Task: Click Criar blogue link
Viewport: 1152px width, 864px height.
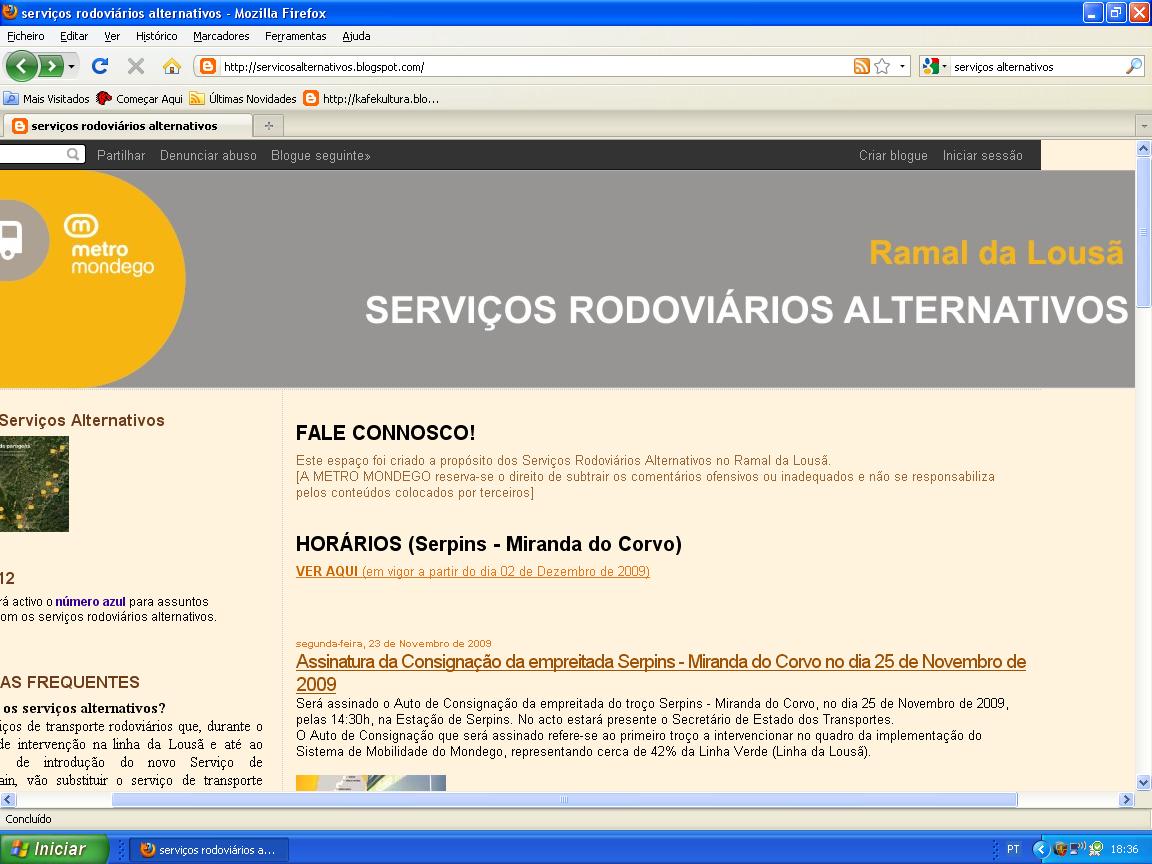Action: click(893, 155)
